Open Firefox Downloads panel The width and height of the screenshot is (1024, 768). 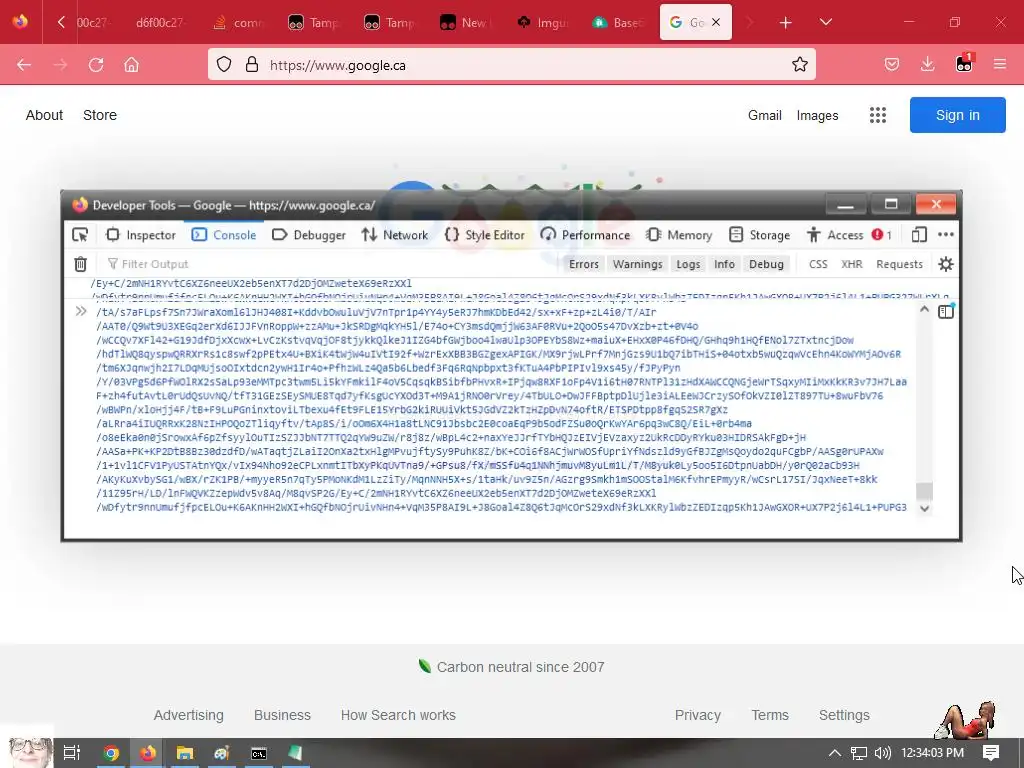pos(927,65)
